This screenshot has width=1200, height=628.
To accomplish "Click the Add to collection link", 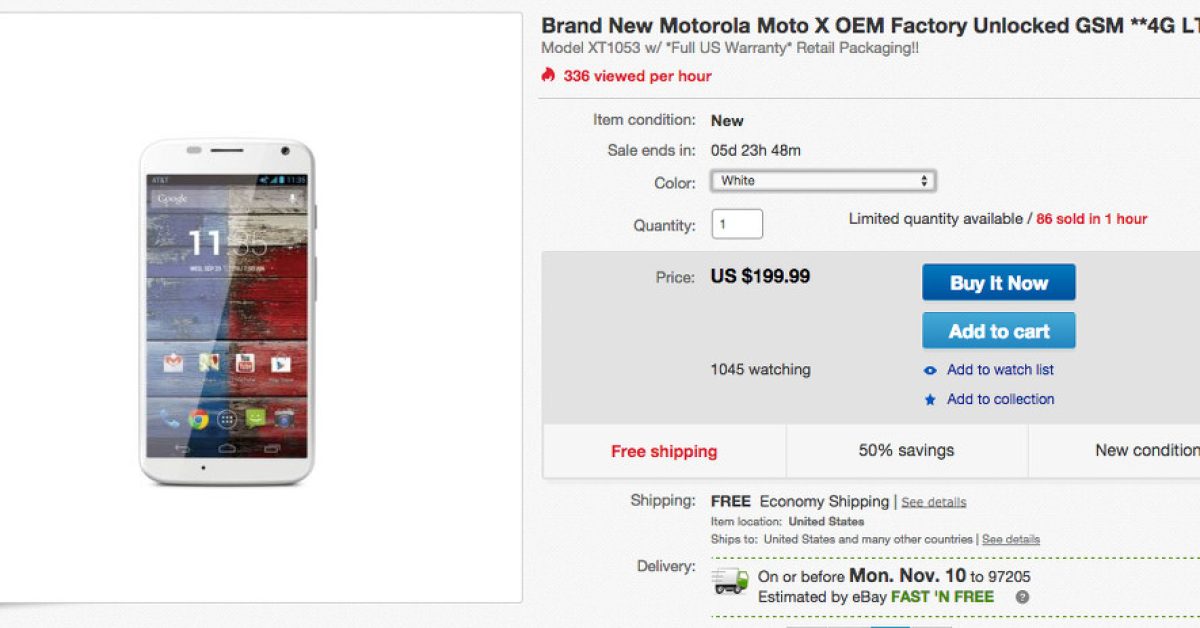I will (x=1000, y=399).
